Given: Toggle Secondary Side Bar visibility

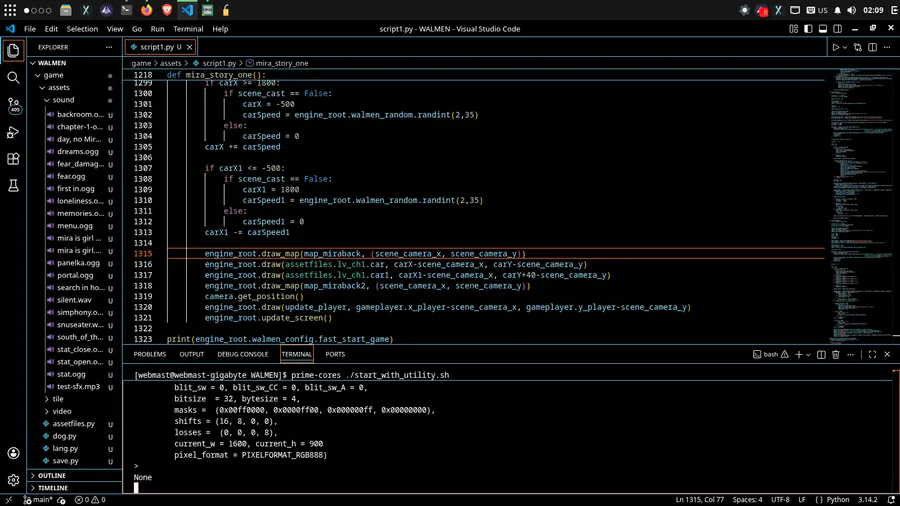Looking at the screenshot, I should [837, 29].
